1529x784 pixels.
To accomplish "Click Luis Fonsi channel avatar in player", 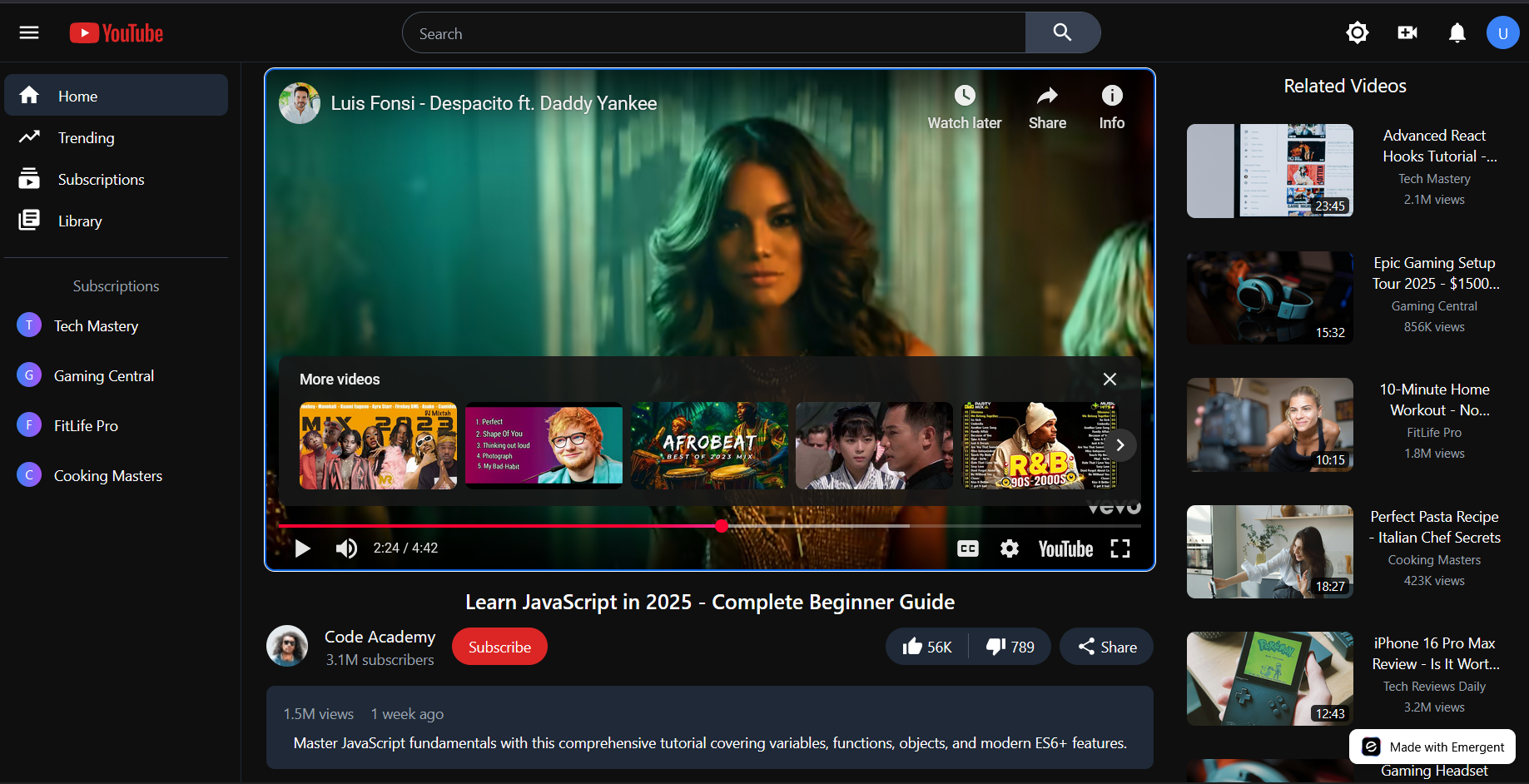I will (x=300, y=103).
